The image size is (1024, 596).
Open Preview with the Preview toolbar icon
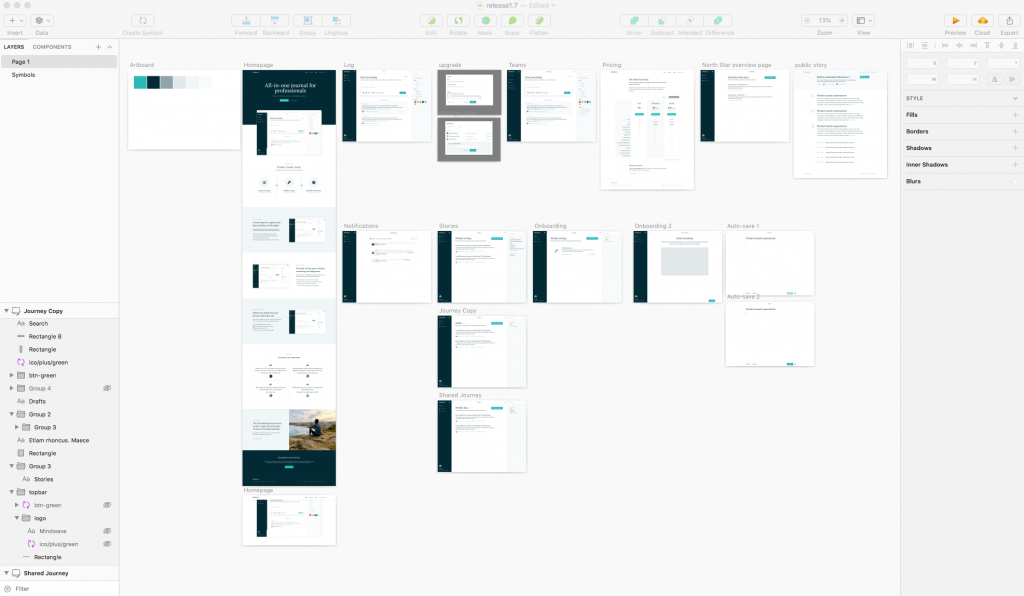[955, 20]
